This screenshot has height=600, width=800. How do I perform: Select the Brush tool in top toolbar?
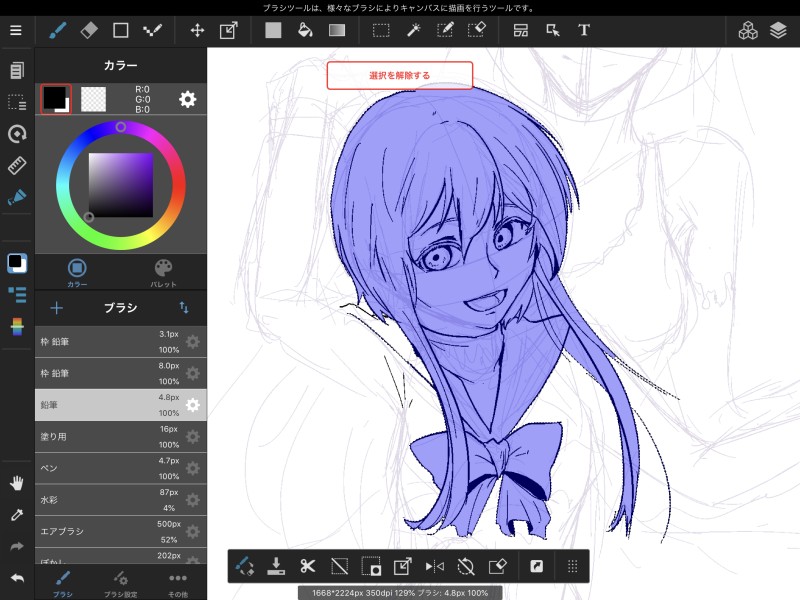point(58,30)
